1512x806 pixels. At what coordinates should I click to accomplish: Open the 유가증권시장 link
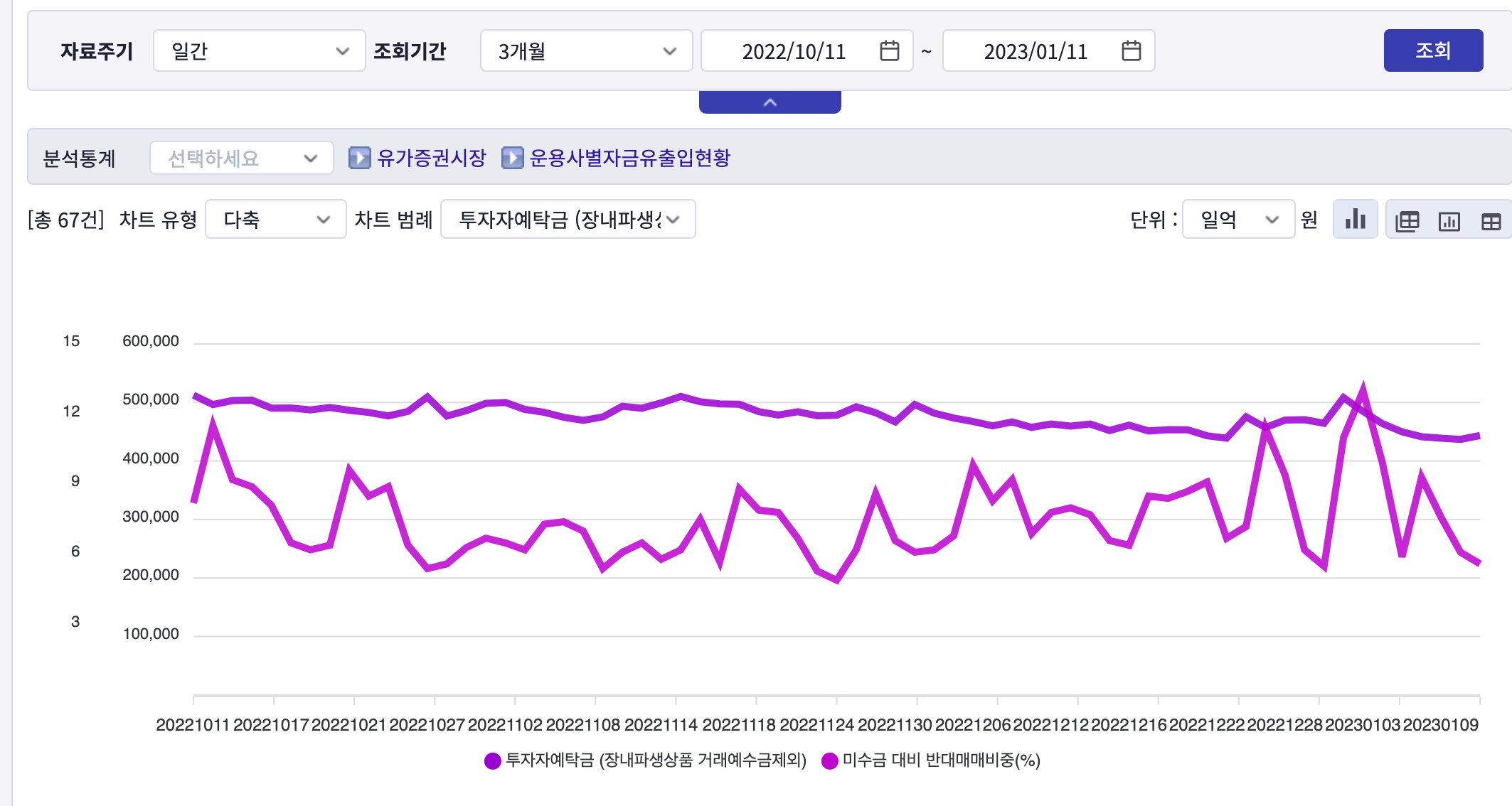[x=431, y=158]
